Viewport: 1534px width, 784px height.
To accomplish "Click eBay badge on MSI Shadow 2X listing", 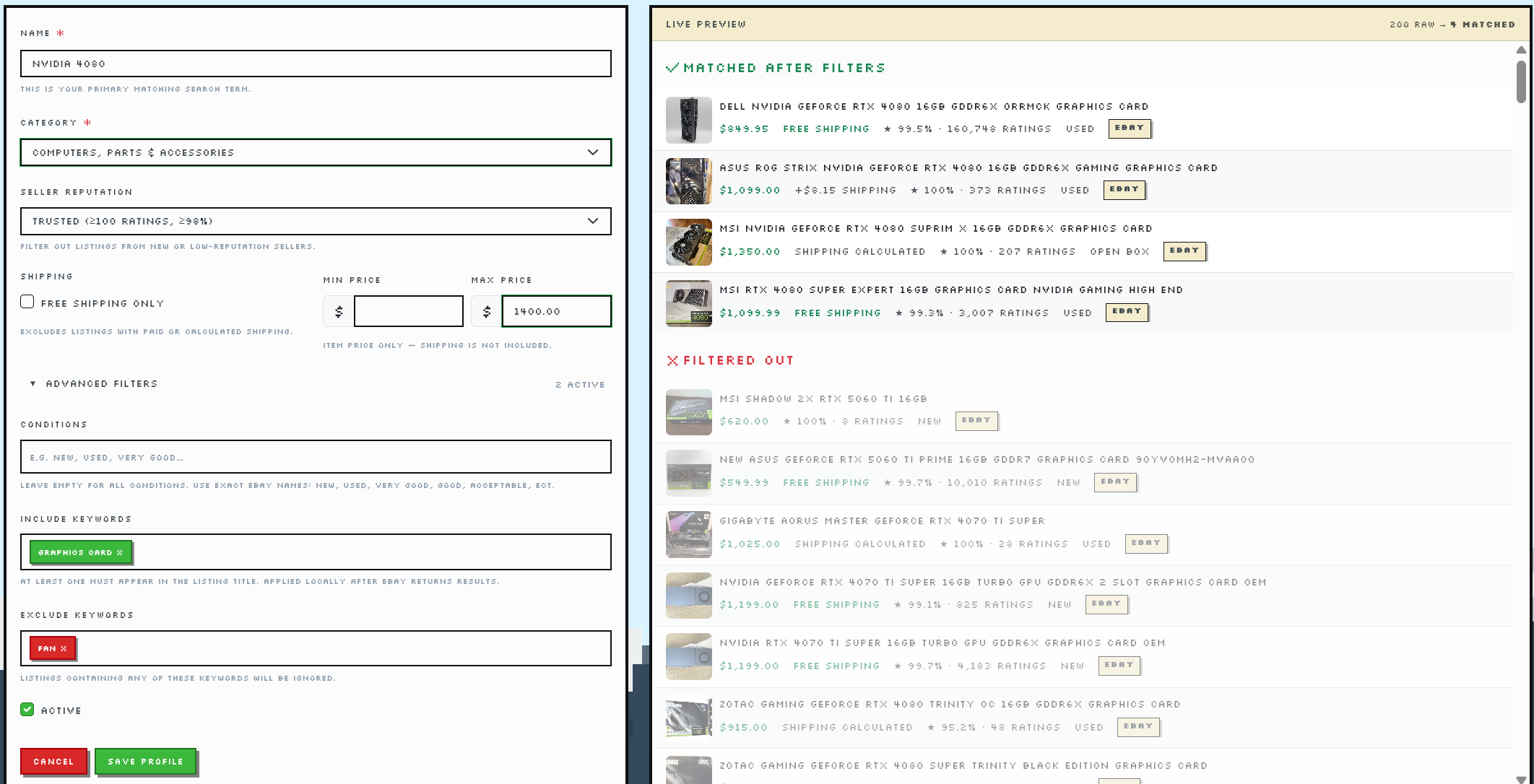I will coord(976,420).
